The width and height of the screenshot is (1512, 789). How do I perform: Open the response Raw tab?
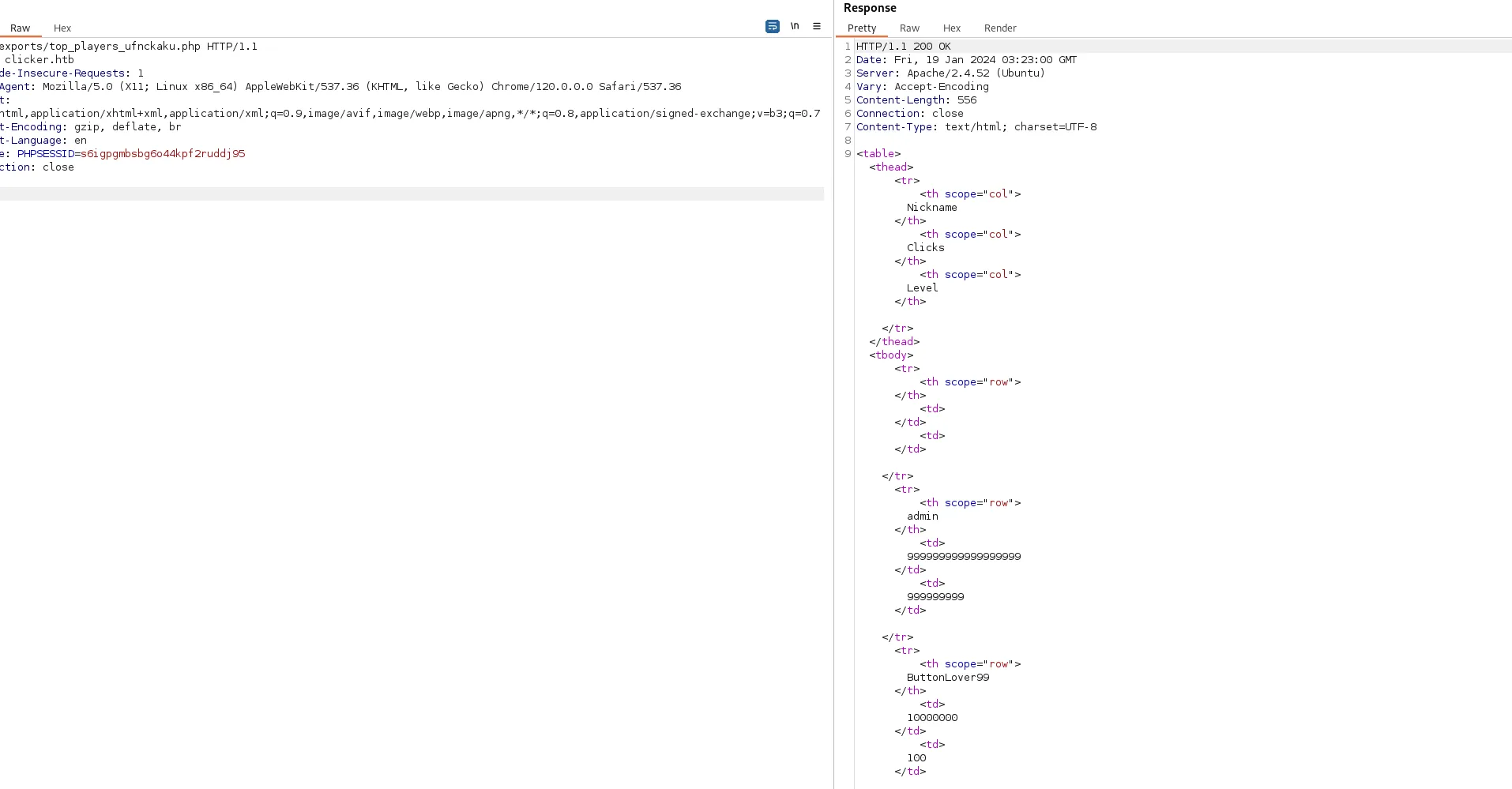pyautogui.click(x=909, y=28)
